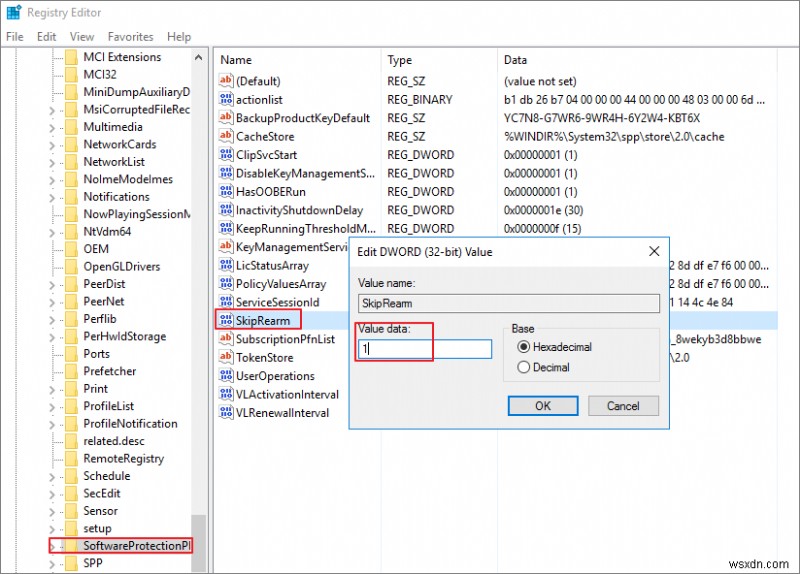The height and width of the screenshot is (574, 800).
Task: Select the ProfileList key in tree
Action: tap(109, 406)
